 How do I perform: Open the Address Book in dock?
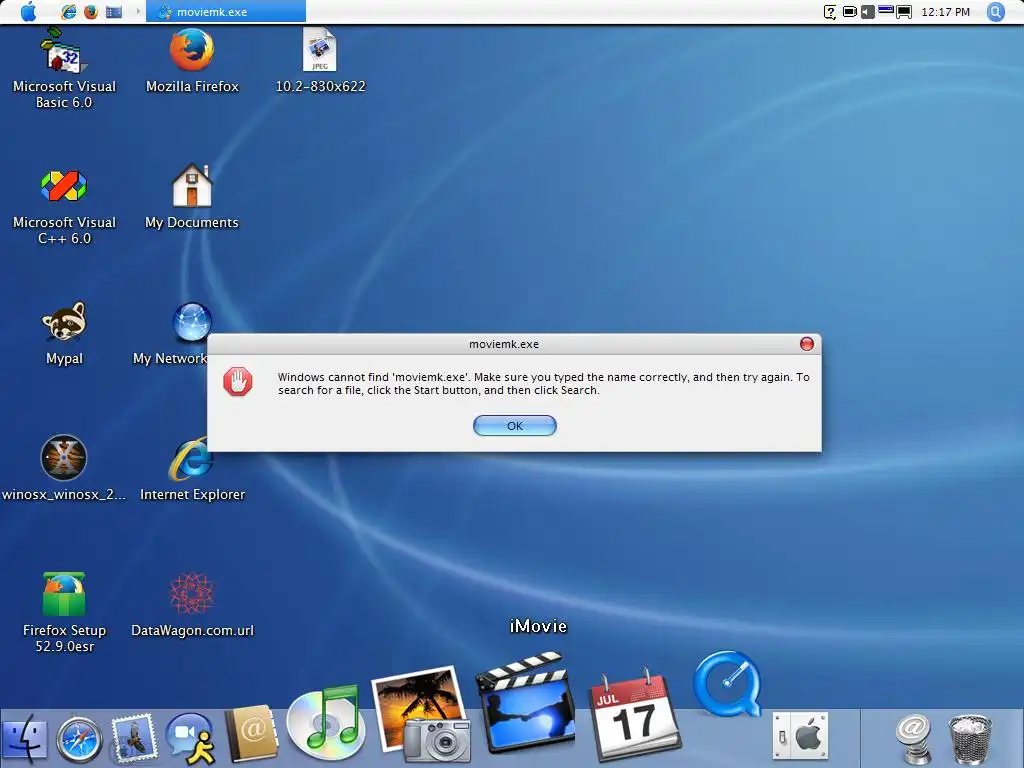point(251,733)
